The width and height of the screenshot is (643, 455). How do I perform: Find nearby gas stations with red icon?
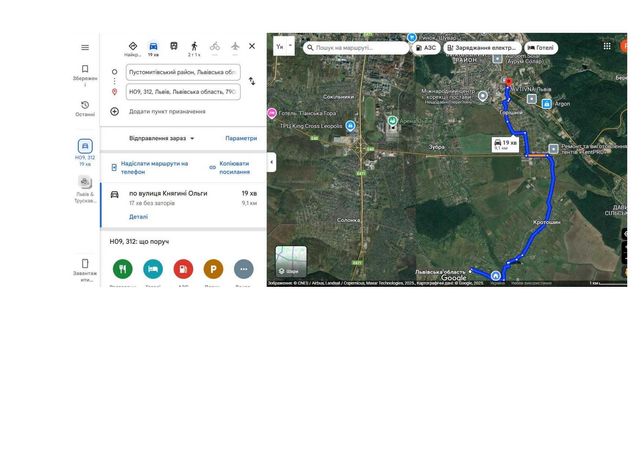[x=183, y=269]
